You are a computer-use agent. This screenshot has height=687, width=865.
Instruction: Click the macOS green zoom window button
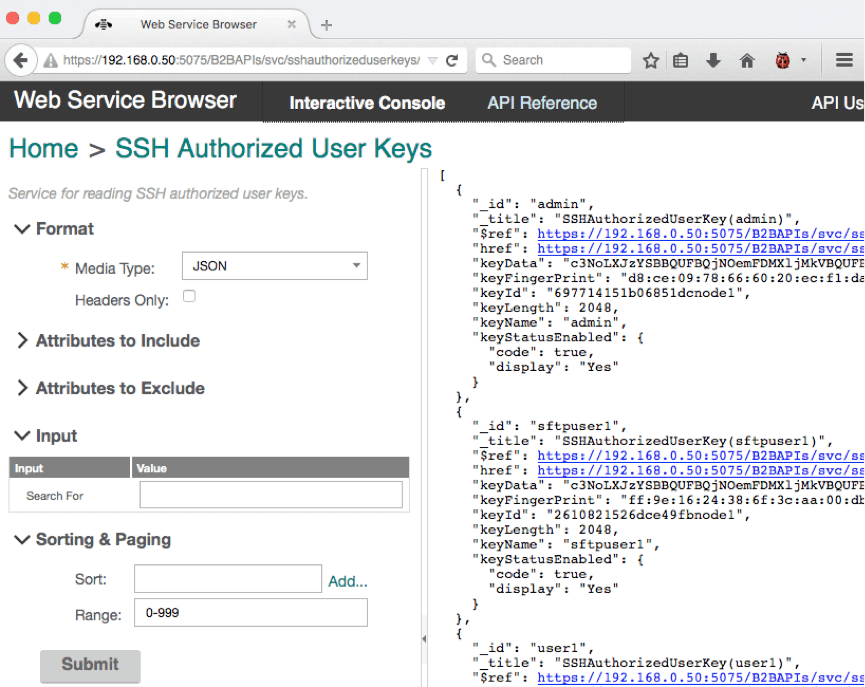point(55,18)
